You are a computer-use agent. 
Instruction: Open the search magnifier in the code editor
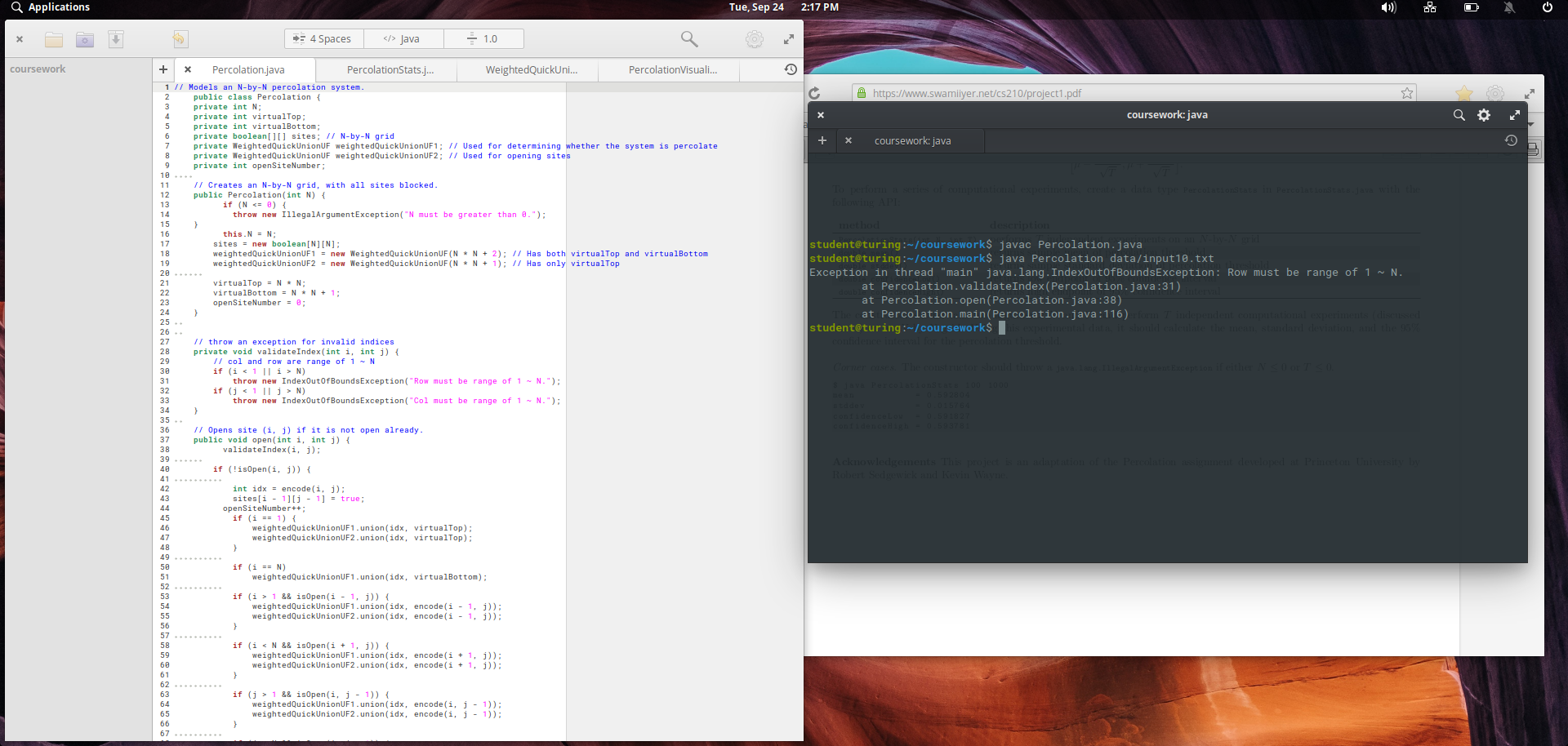pyautogui.click(x=688, y=38)
